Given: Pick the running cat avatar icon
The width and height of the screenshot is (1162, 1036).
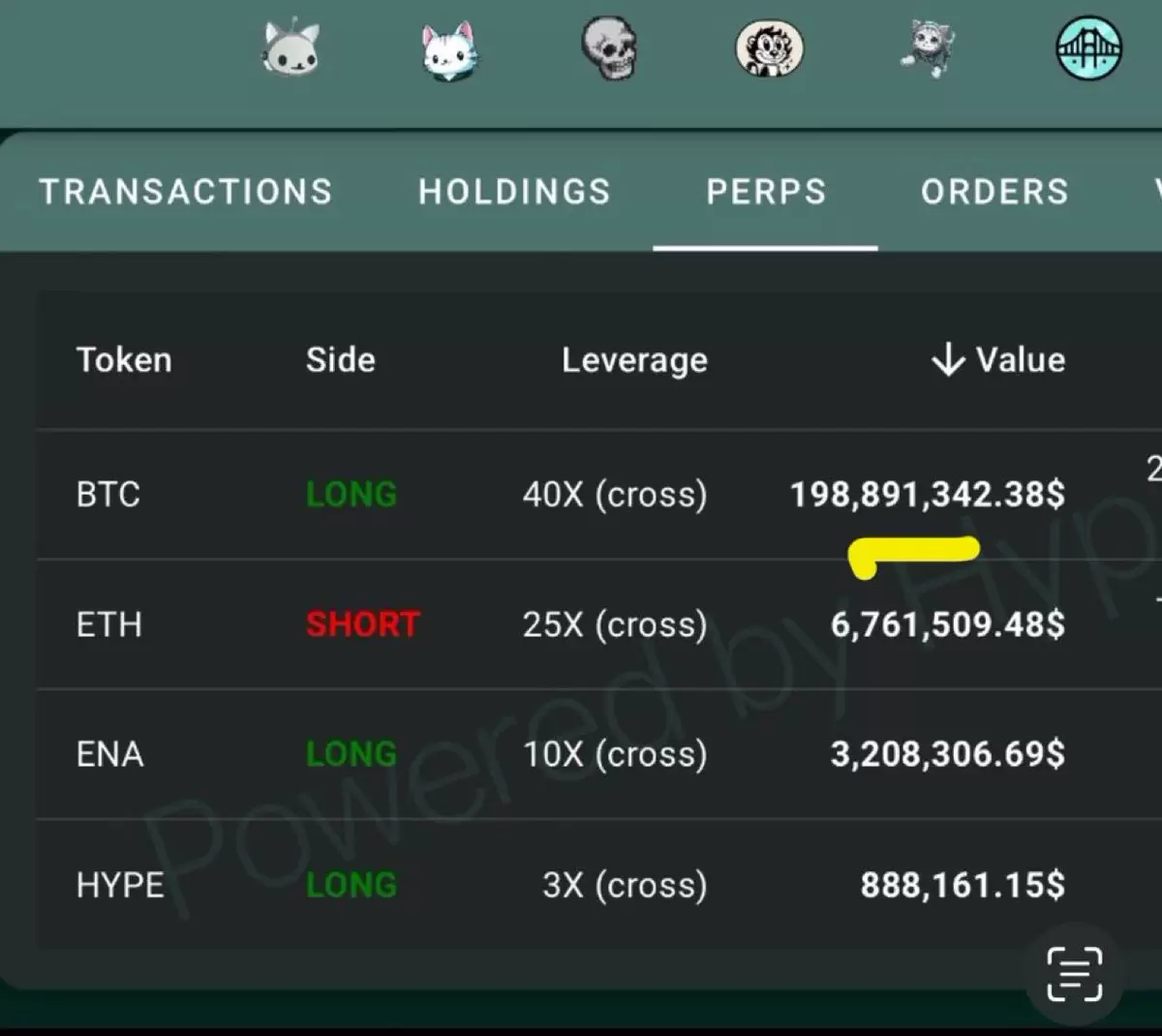Looking at the screenshot, I should click(x=928, y=48).
